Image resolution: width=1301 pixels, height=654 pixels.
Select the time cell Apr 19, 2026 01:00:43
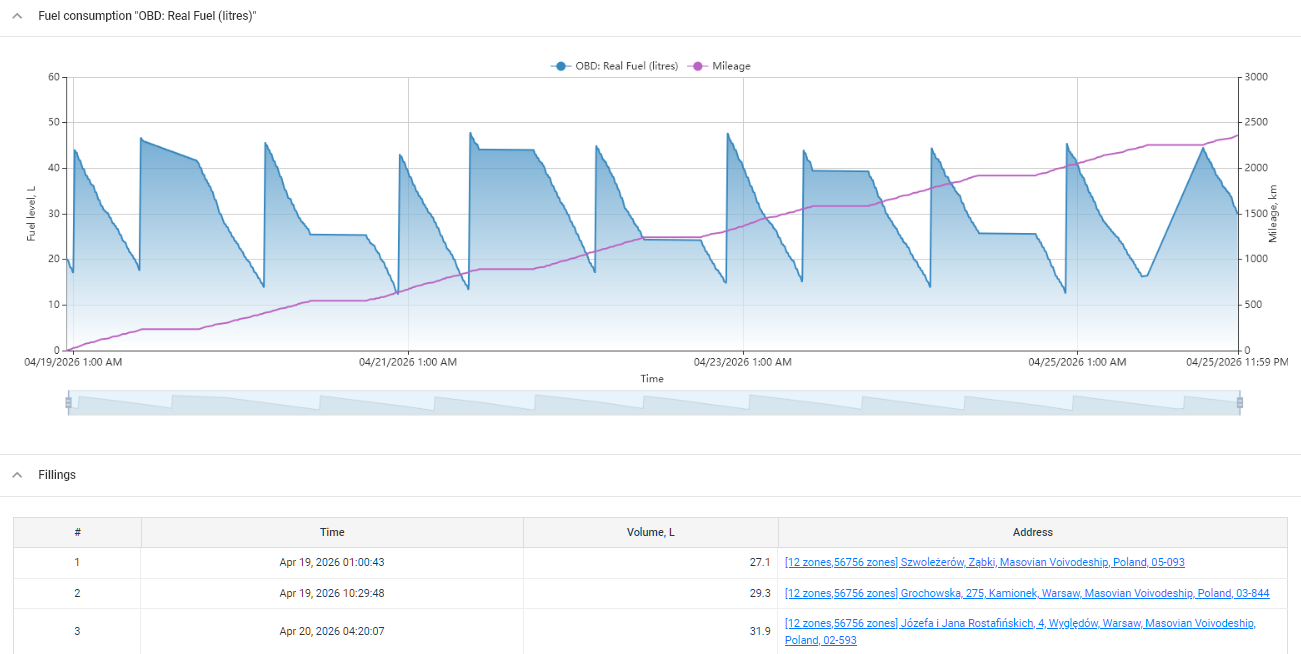coord(332,562)
